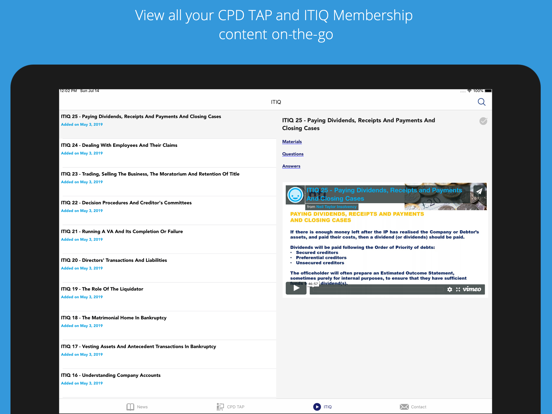Select ITIQ 20 - Directors' Transactions item
This screenshot has width=552, height=414.
pyautogui.click(x=168, y=268)
